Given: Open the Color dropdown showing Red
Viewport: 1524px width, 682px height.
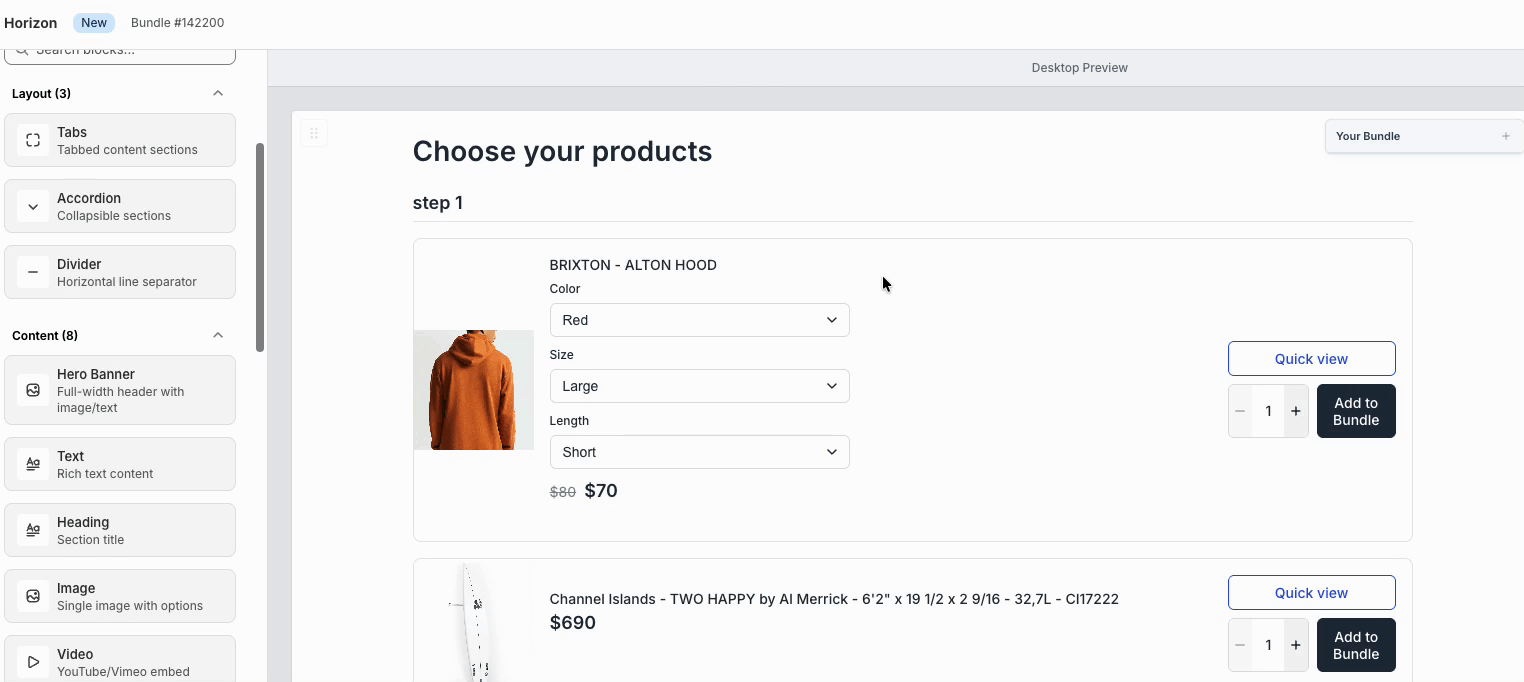Looking at the screenshot, I should click(699, 320).
